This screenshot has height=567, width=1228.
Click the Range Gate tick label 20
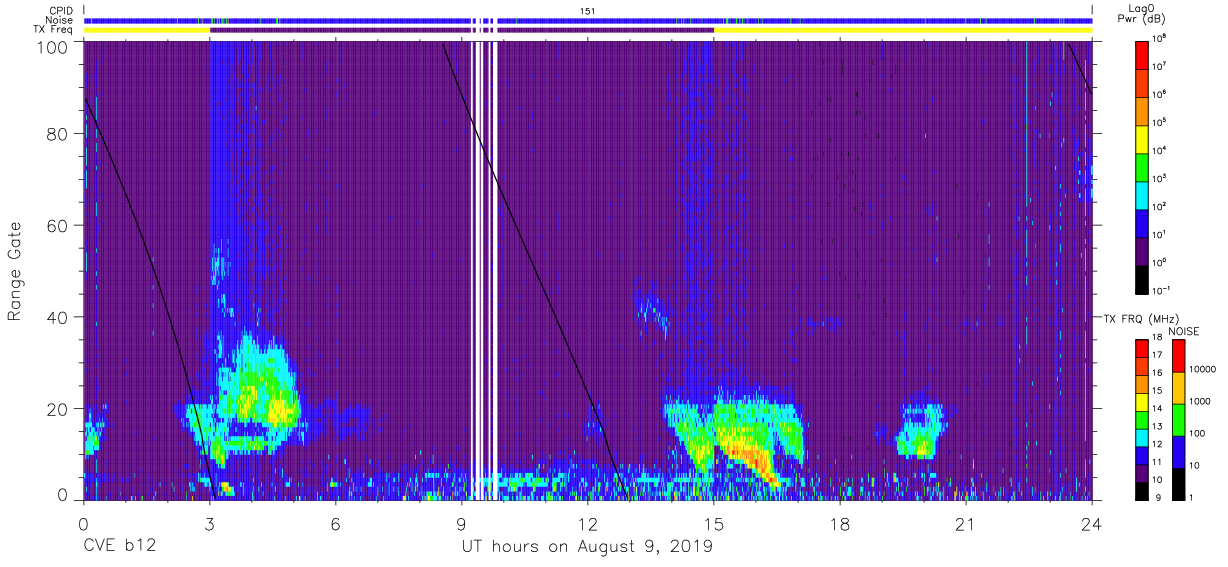[58, 409]
